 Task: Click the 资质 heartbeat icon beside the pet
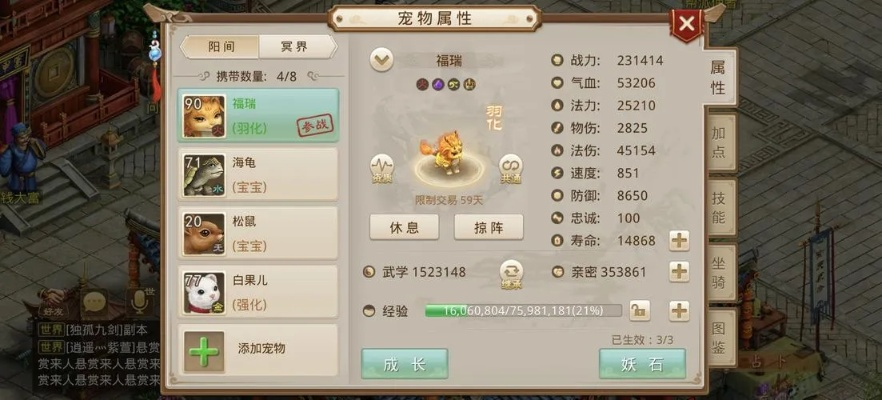pos(382,169)
